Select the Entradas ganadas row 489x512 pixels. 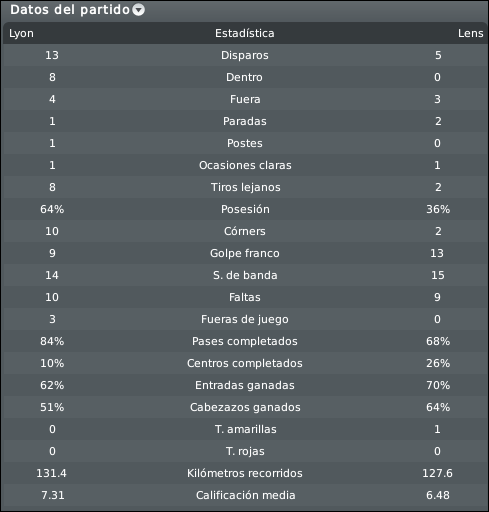tap(245, 385)
